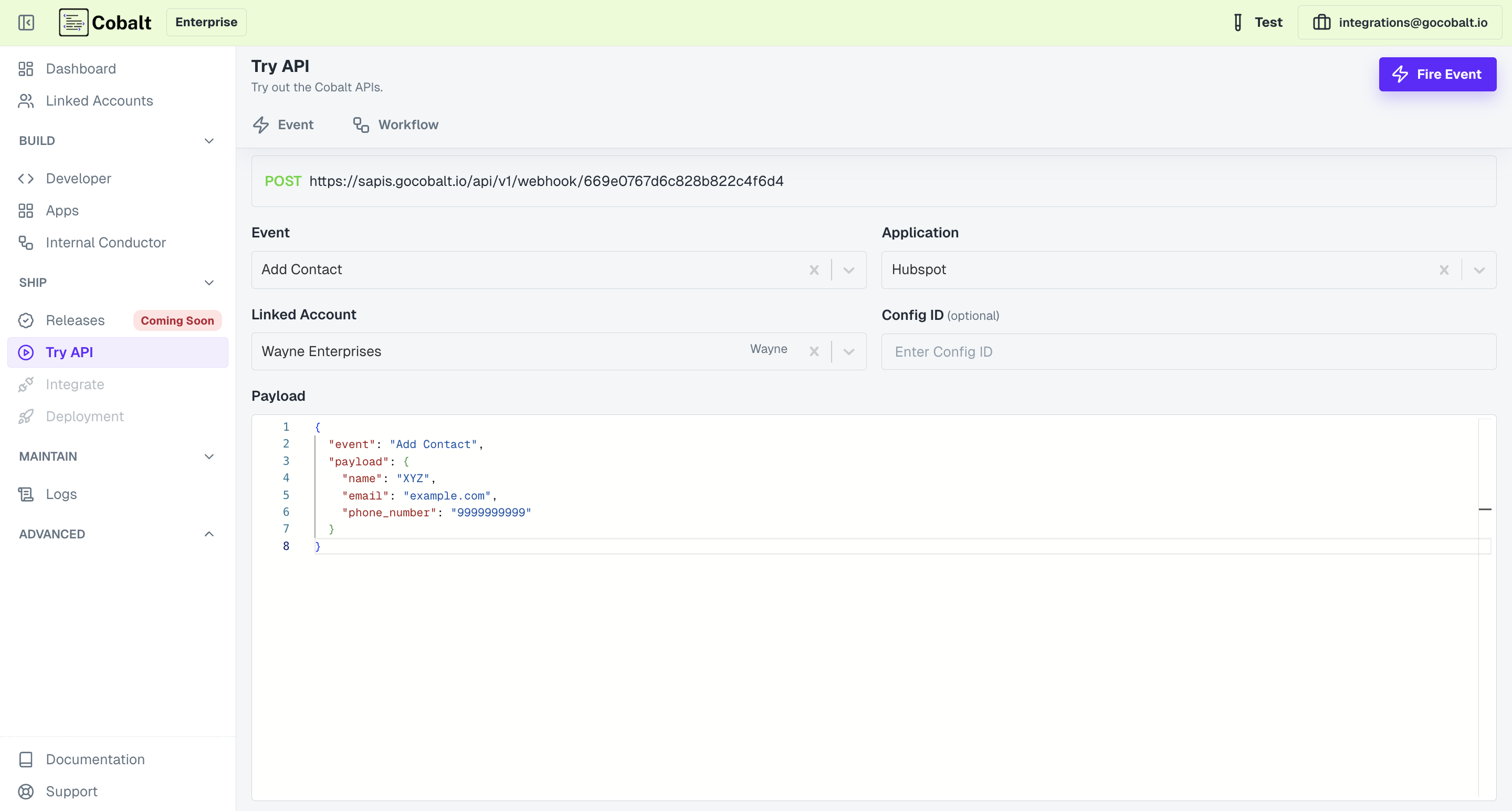View Logs from the sidebar
Screen dimensions: 1512x811
tap(61, 494)
